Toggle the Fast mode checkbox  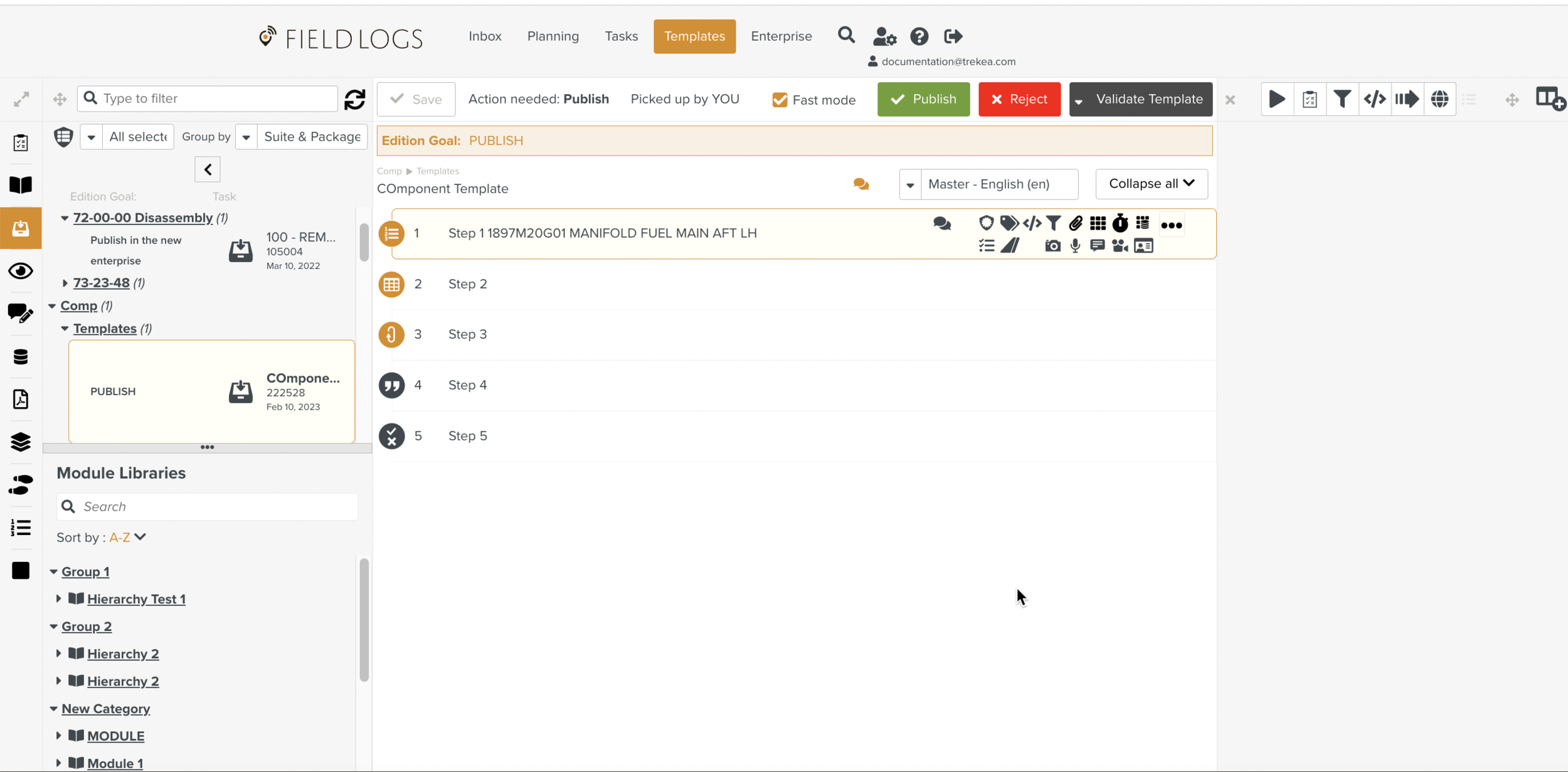780,100
